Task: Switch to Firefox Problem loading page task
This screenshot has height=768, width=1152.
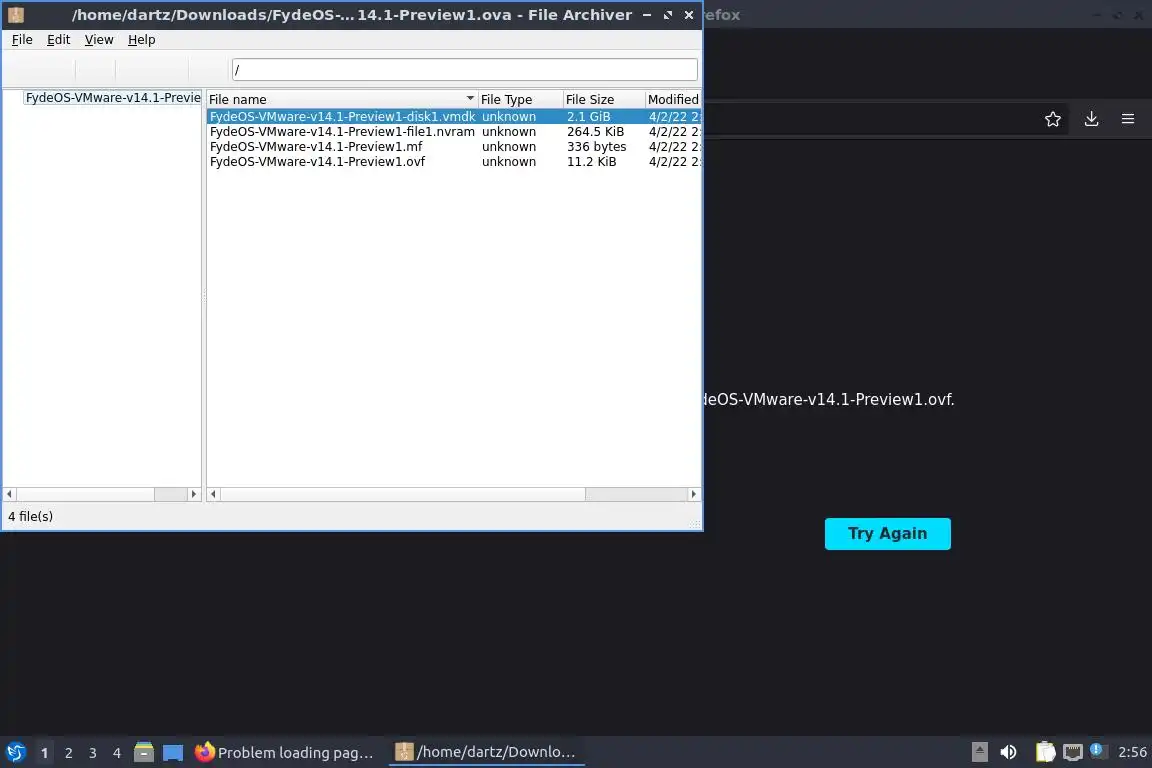Action: [x=285, y=753]
